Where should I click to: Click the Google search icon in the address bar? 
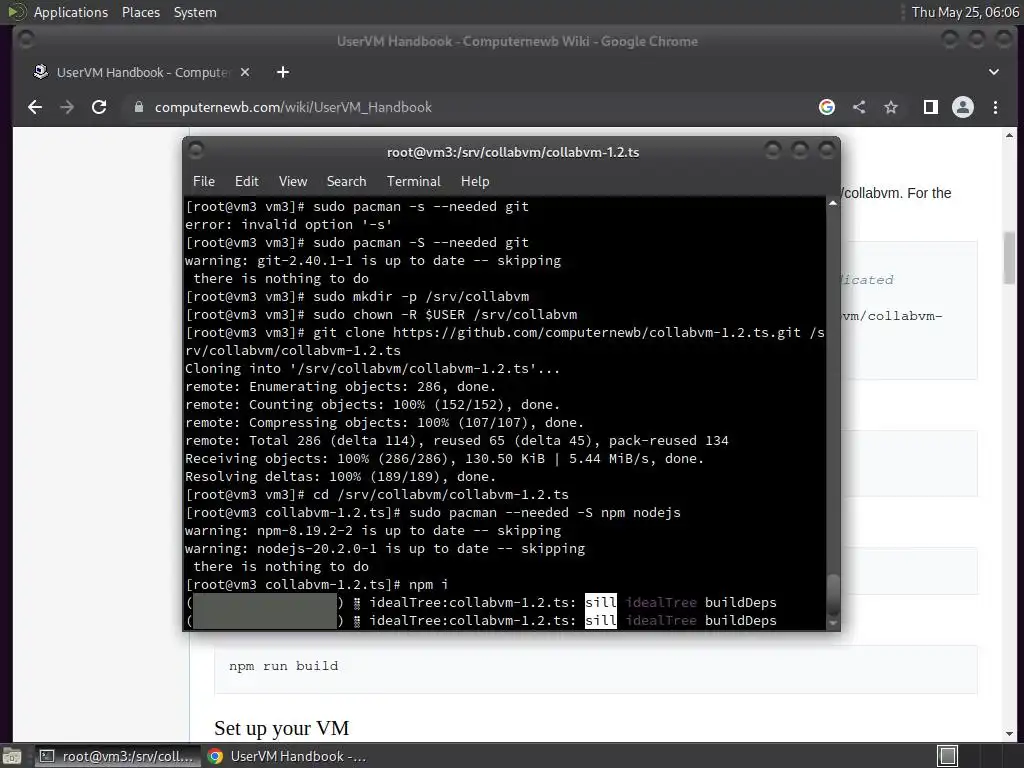(827, 107)
